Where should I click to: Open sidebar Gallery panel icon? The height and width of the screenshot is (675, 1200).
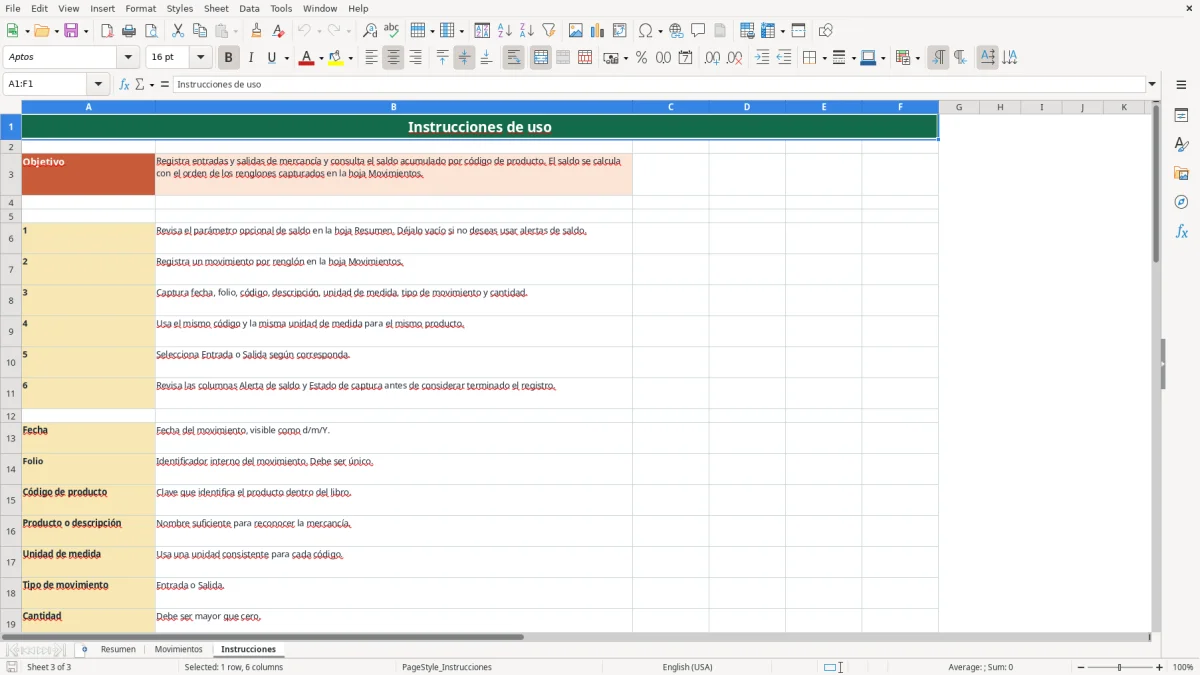(1181, 174)
